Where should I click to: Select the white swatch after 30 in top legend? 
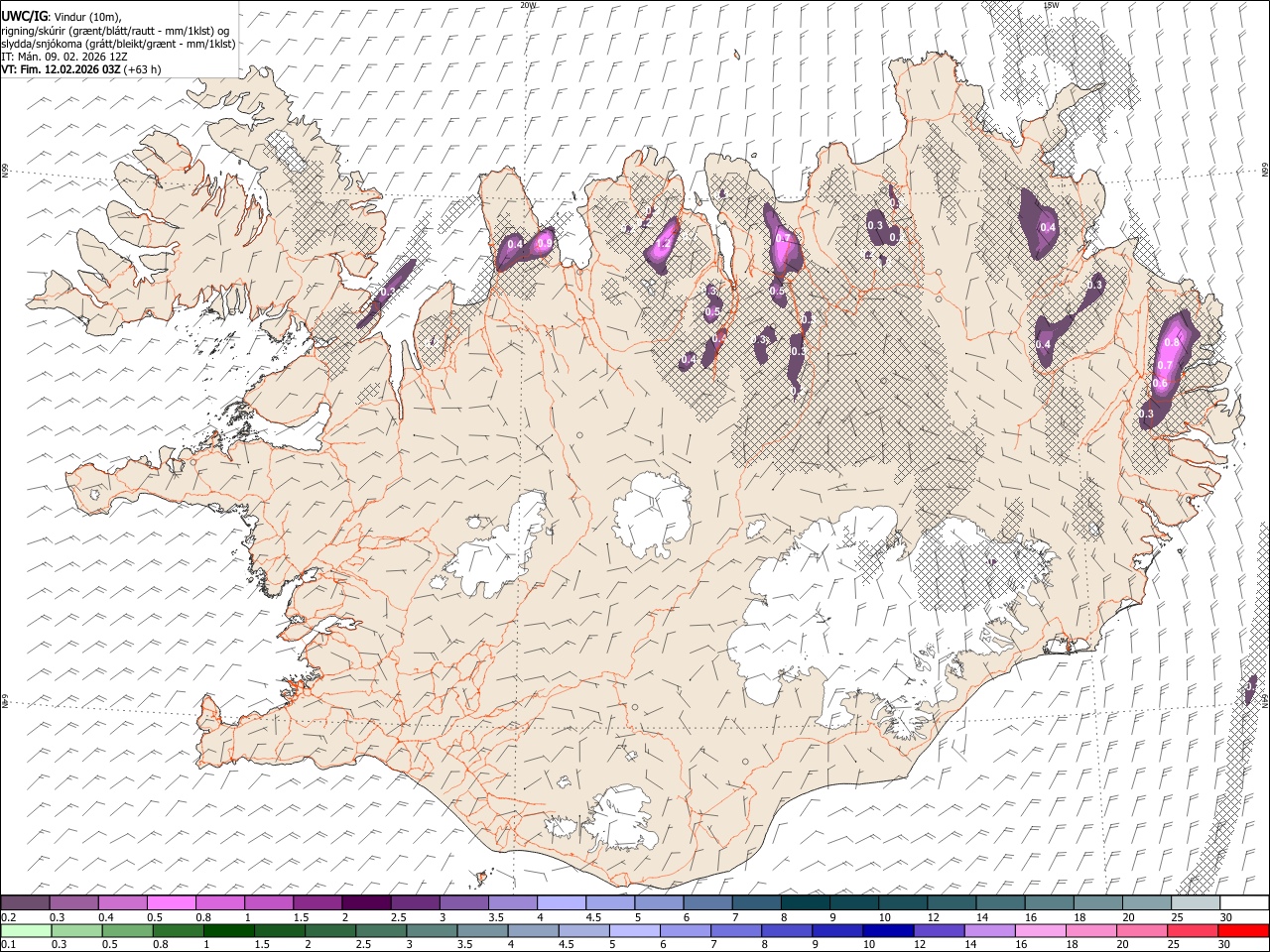tap(1244, 902)
